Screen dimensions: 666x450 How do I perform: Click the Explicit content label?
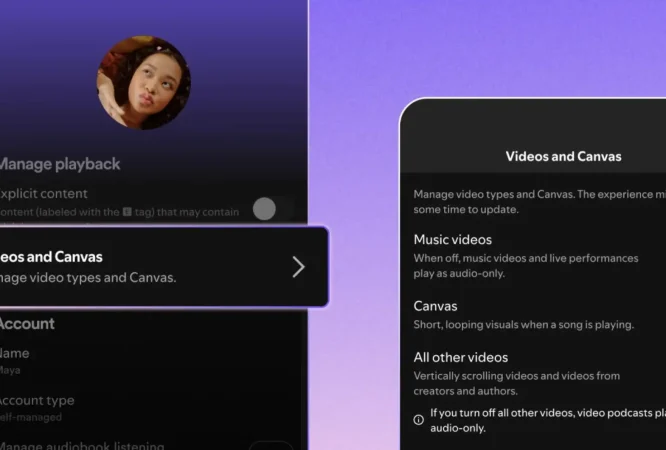point(44,193)
